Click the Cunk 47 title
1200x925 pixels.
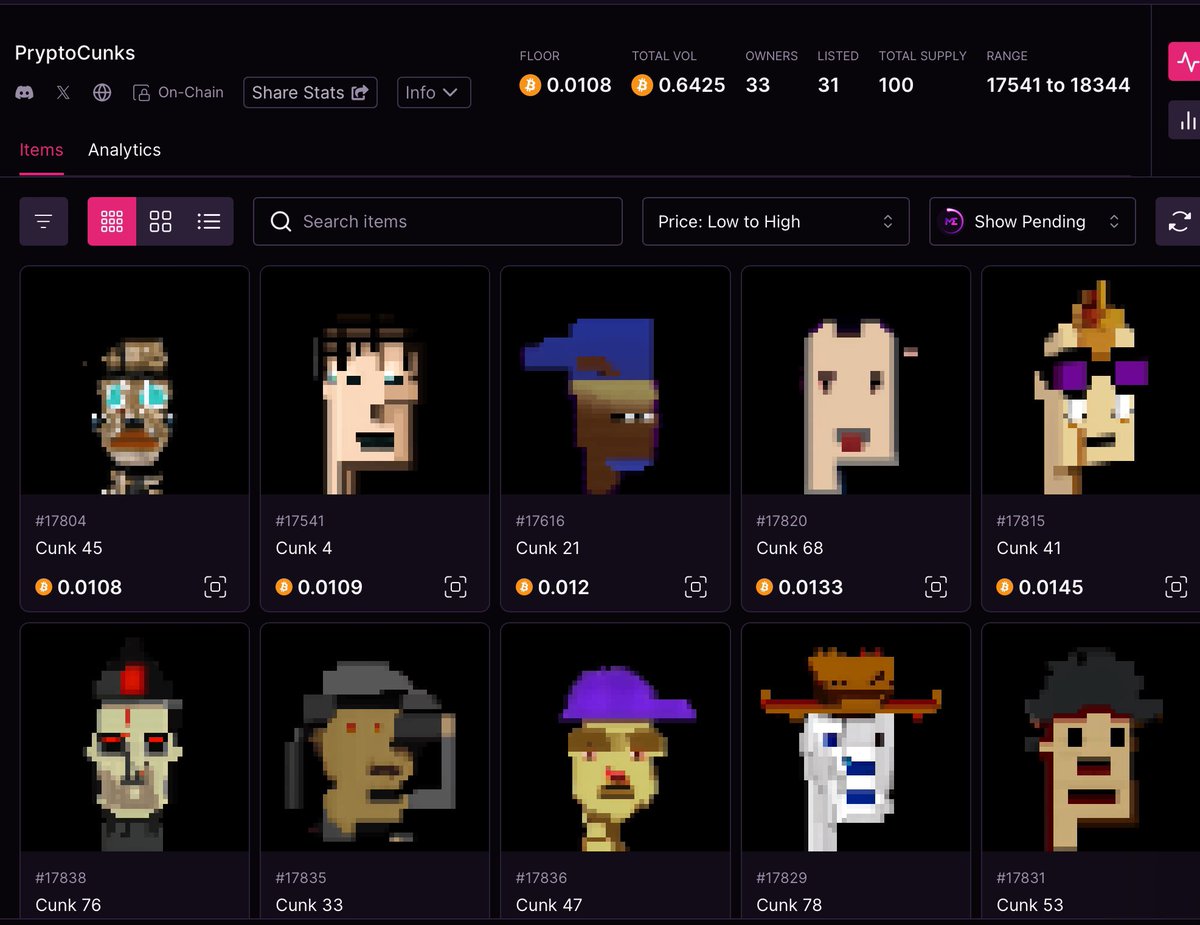click(x=549, y=905)
